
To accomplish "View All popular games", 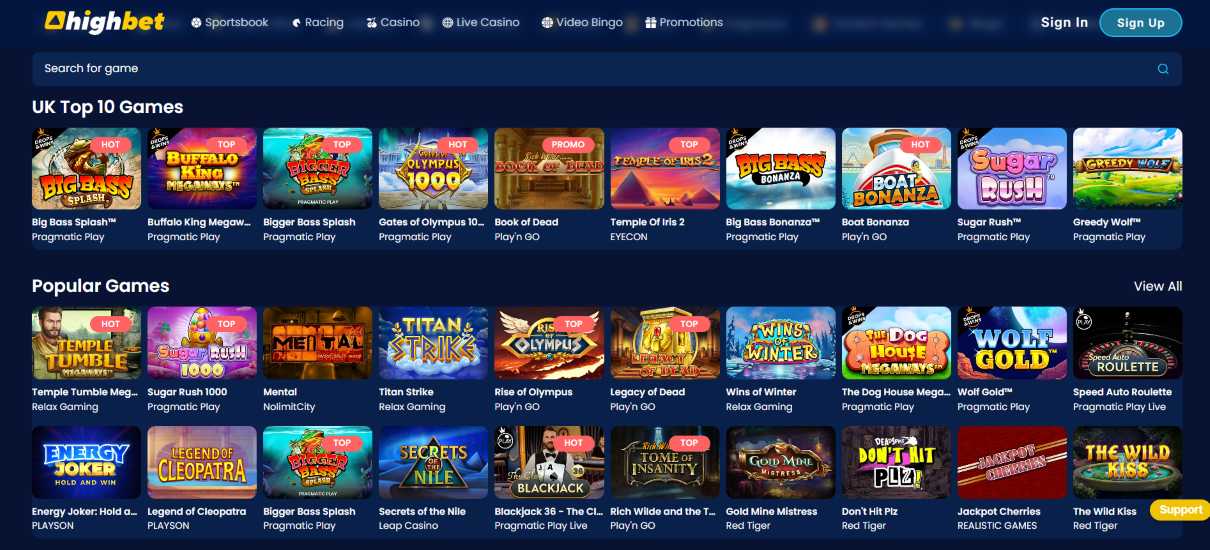I will click(x=1158, y=286).
